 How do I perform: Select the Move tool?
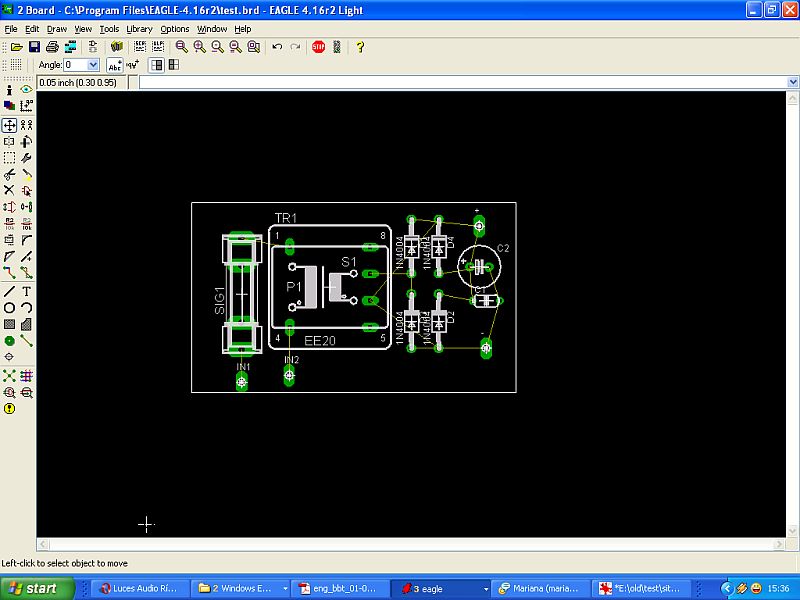[x=9, y=125]
